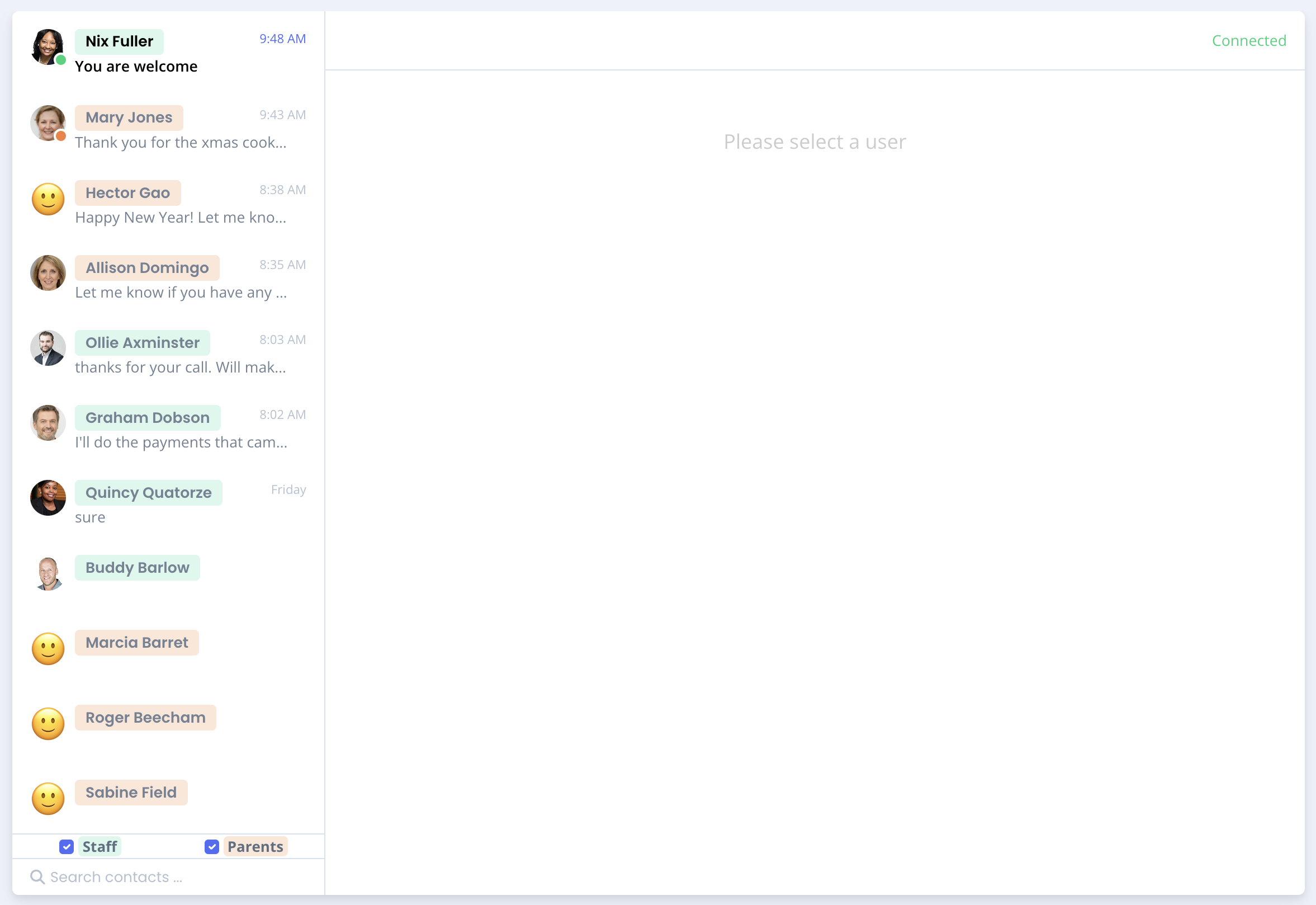Image resolution: width=1316 pixels, height=905 pixels.
Task: Open the Marcia Barret name tag
Action: 136,643
